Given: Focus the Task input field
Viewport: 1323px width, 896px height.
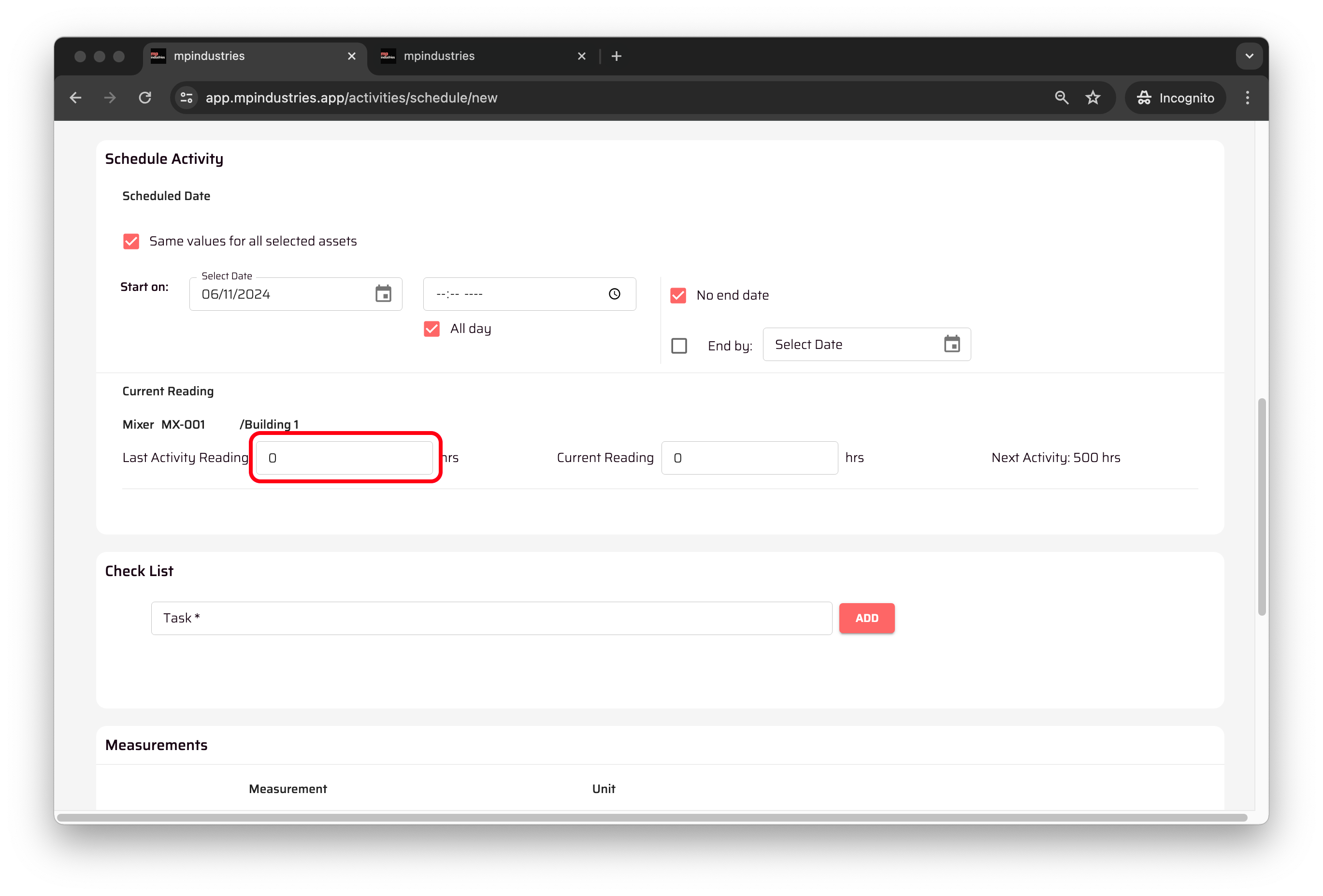Looking at the screenshot, I should (x=491, y=618).
